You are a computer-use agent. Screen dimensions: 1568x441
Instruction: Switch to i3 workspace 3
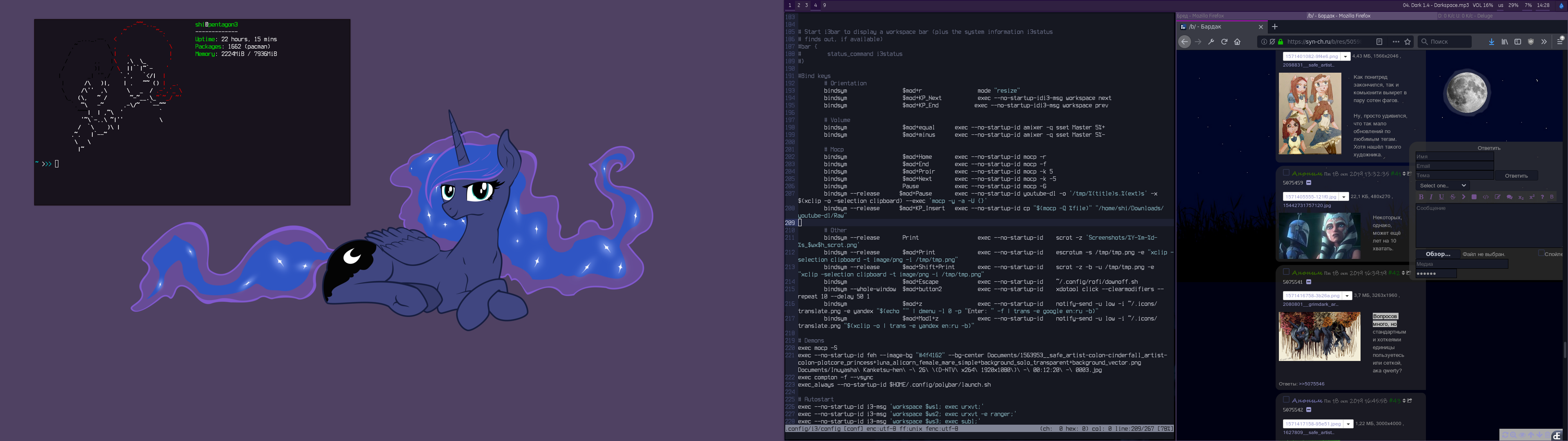807,5
